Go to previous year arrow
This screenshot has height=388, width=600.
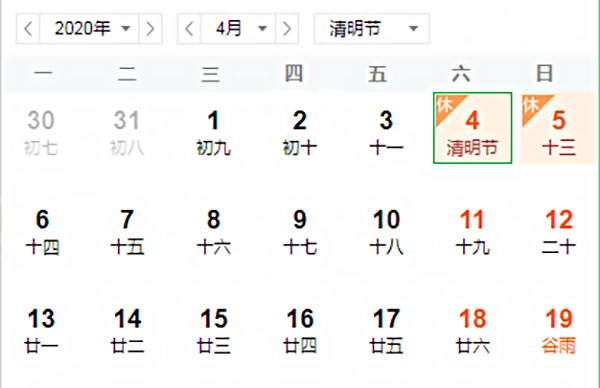28,29
